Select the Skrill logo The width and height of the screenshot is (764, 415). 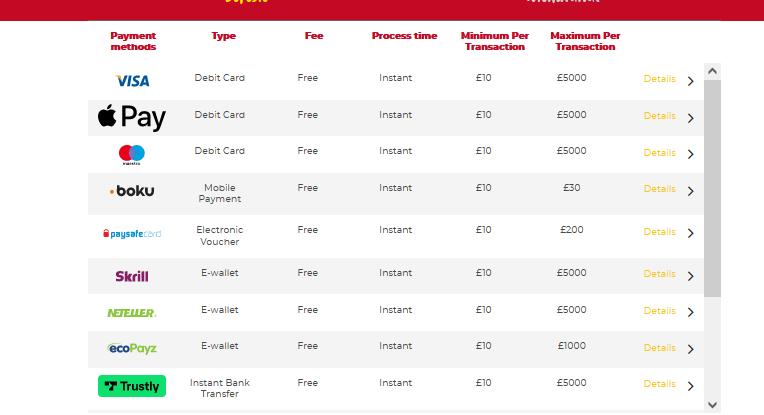132,276
